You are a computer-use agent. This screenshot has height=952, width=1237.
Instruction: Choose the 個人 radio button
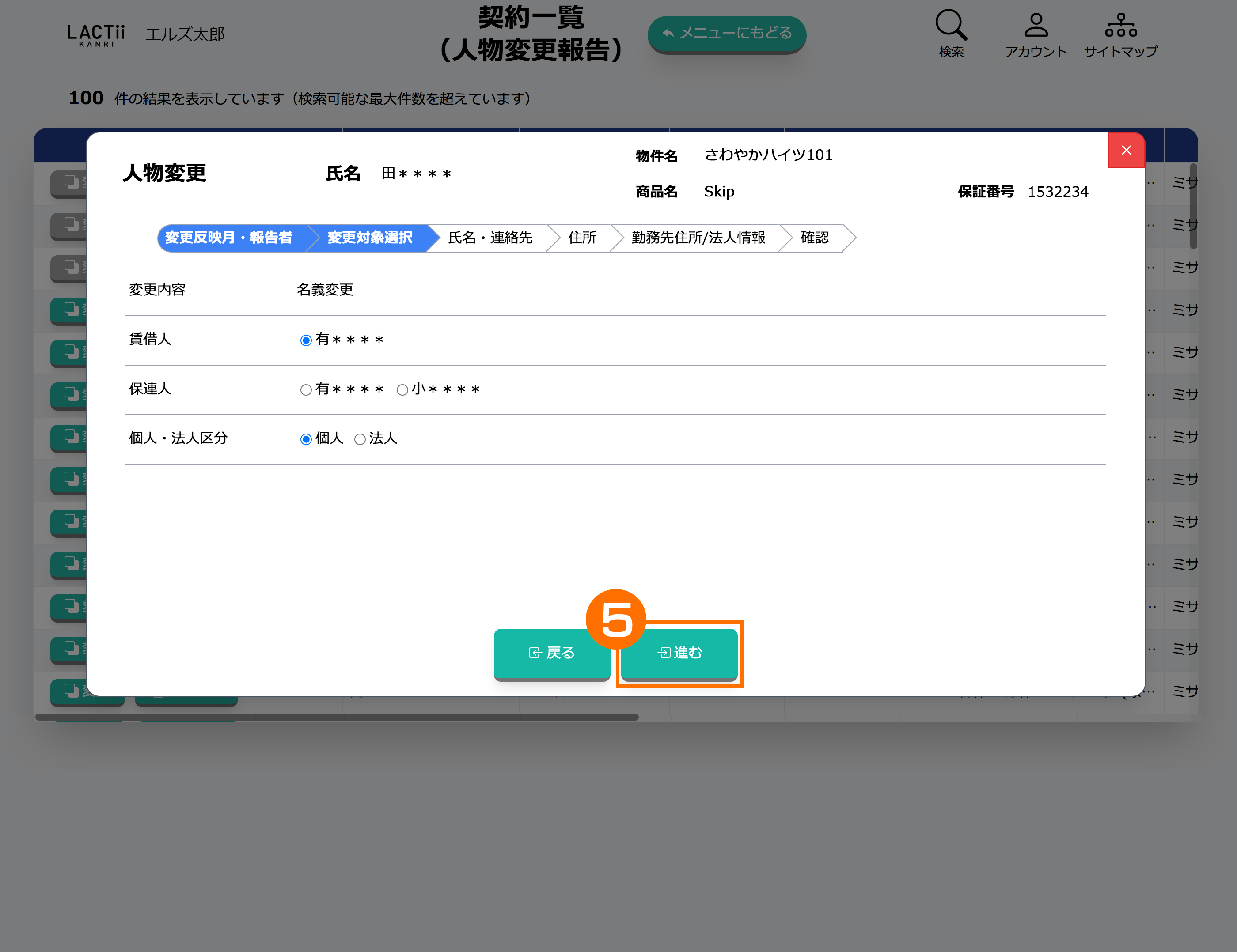(306, 439)
